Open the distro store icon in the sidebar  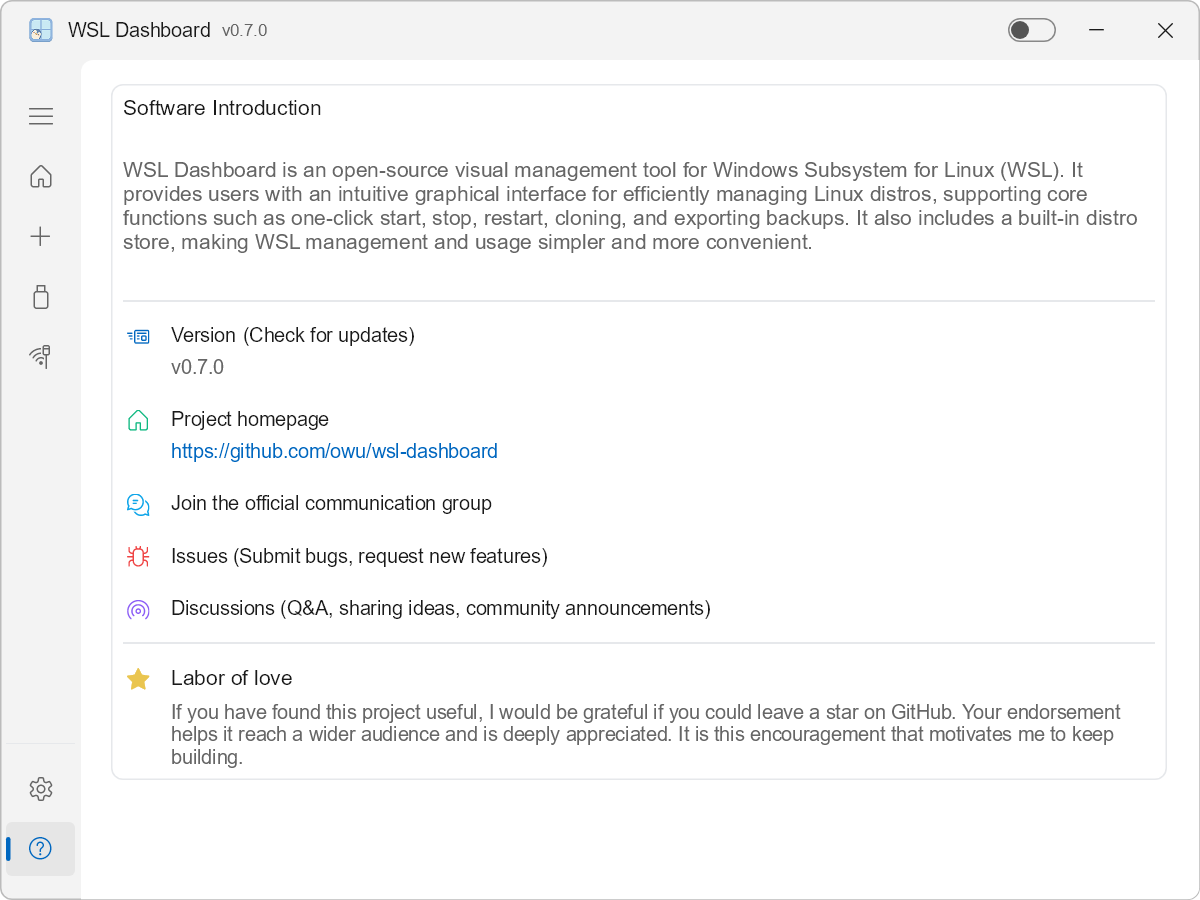coord(40,296)
